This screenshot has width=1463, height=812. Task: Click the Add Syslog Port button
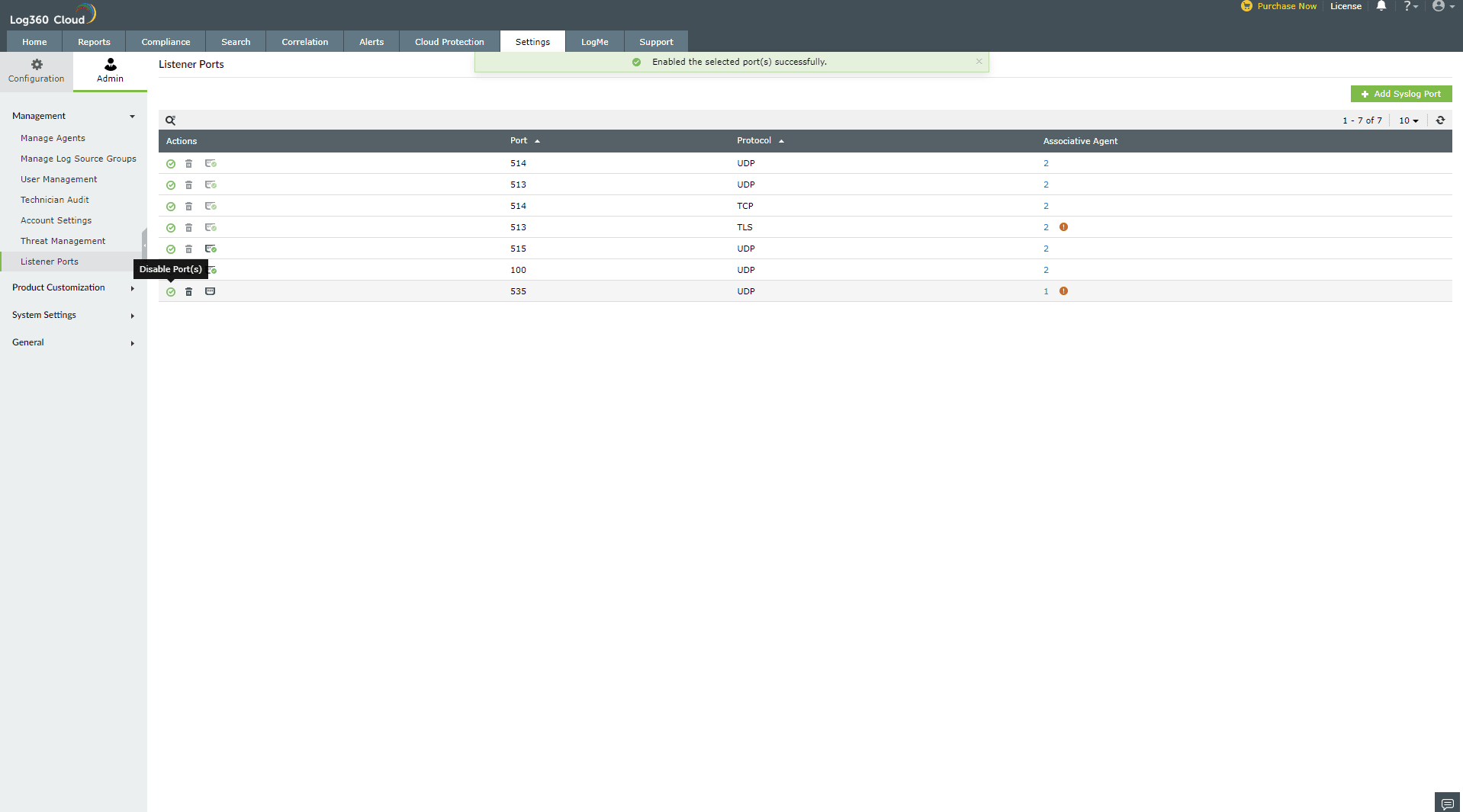1401,94
